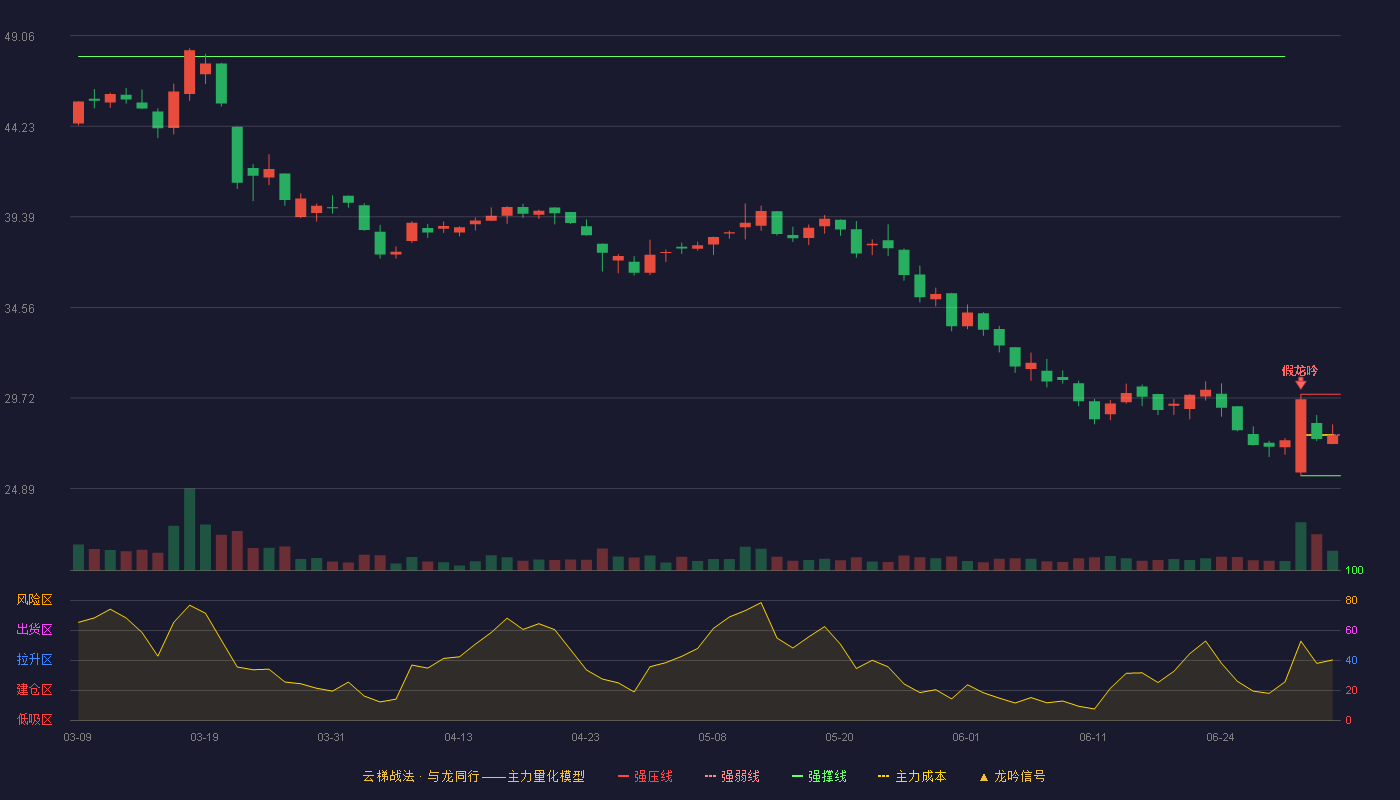Image resolution: width=1400 pixels, height=800 pixels.
Task: Click the 建仓区 zone label
Action: [34, 690]
